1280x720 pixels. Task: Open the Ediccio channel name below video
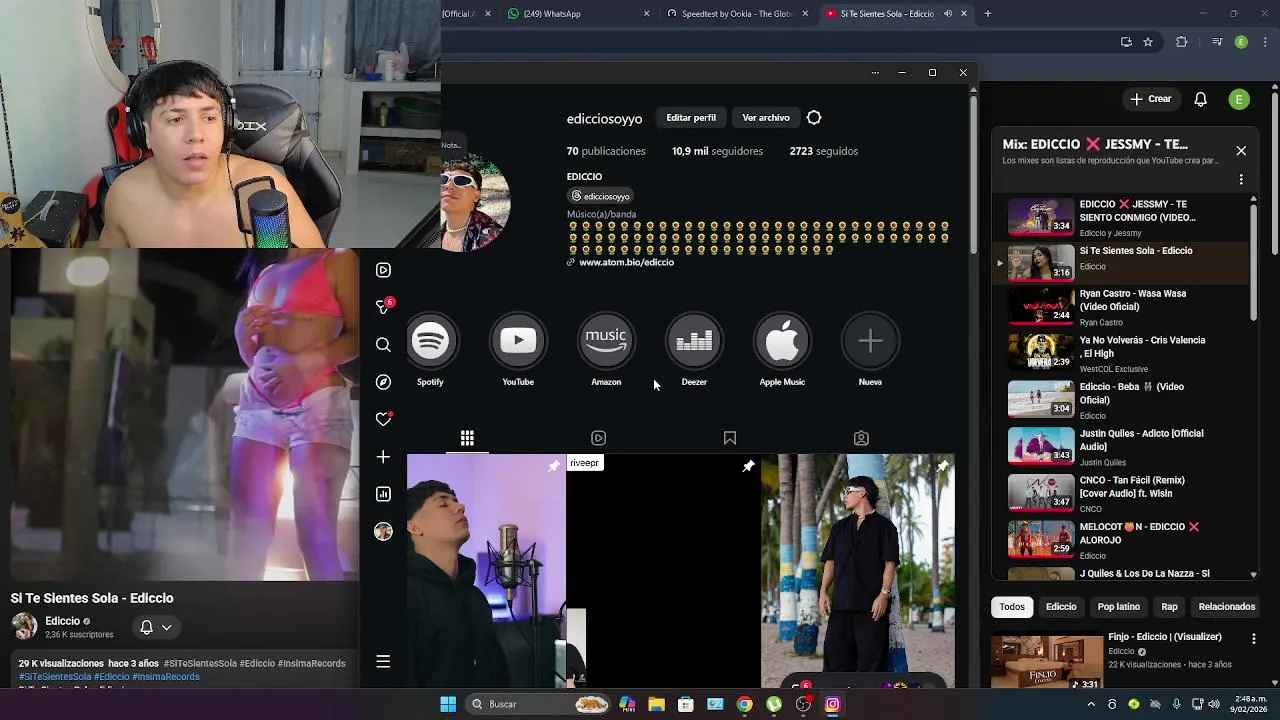click(62, 621)
